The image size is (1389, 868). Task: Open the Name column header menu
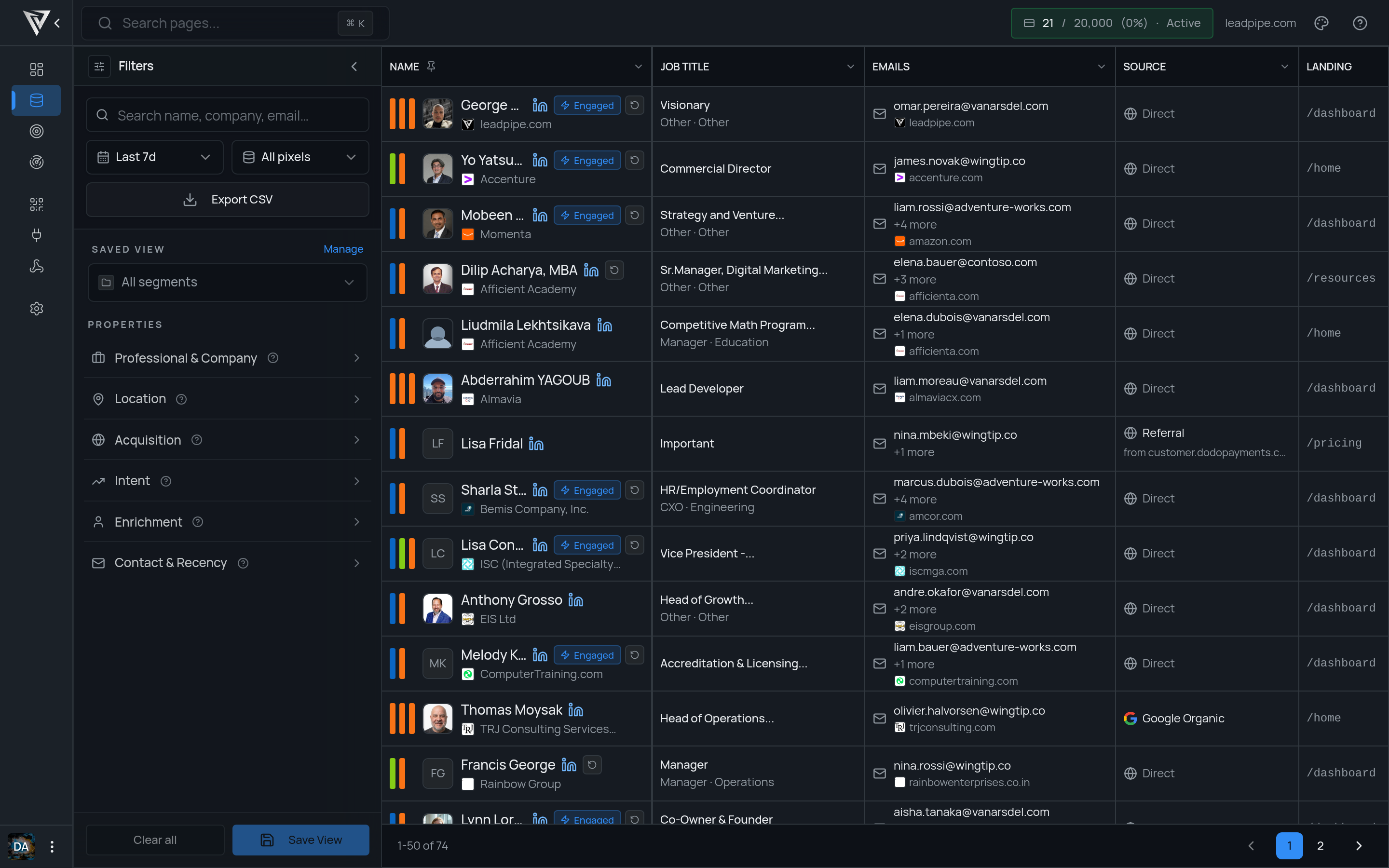click(638, 67)
